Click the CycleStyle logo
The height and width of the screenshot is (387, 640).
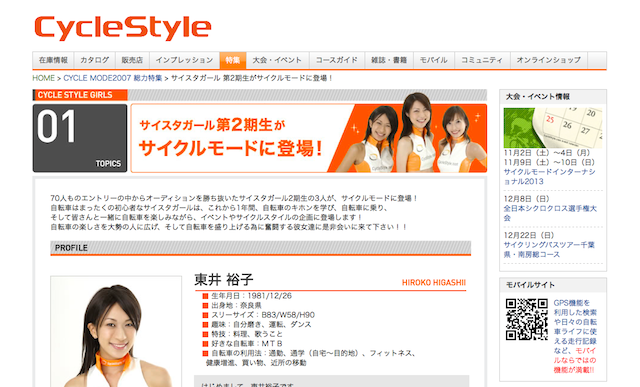click(122, 28)
